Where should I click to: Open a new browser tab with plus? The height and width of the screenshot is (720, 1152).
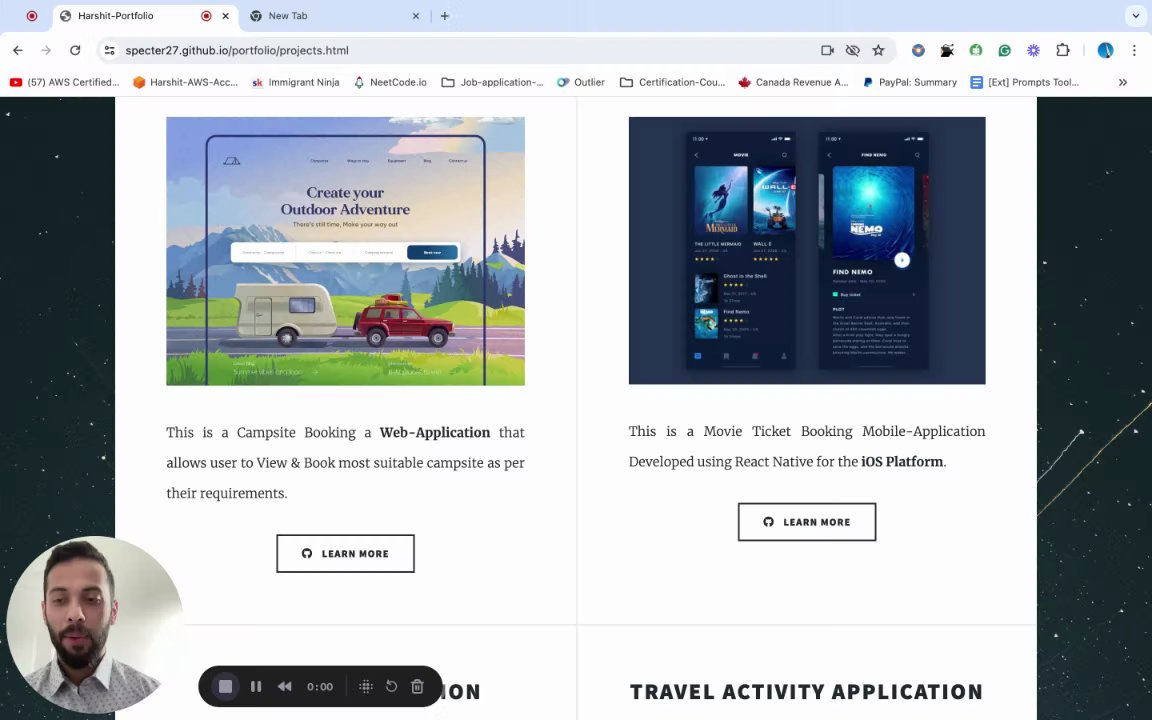click(444, 15)
